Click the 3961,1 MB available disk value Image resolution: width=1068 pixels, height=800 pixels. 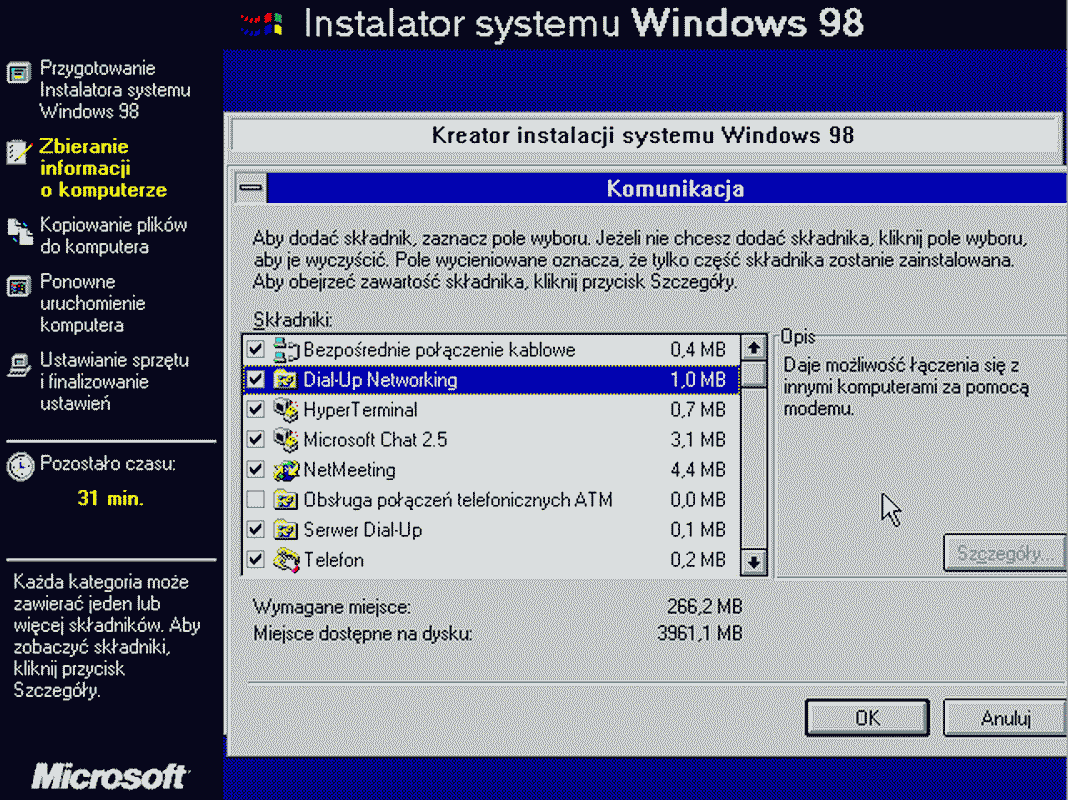(700, 633)
